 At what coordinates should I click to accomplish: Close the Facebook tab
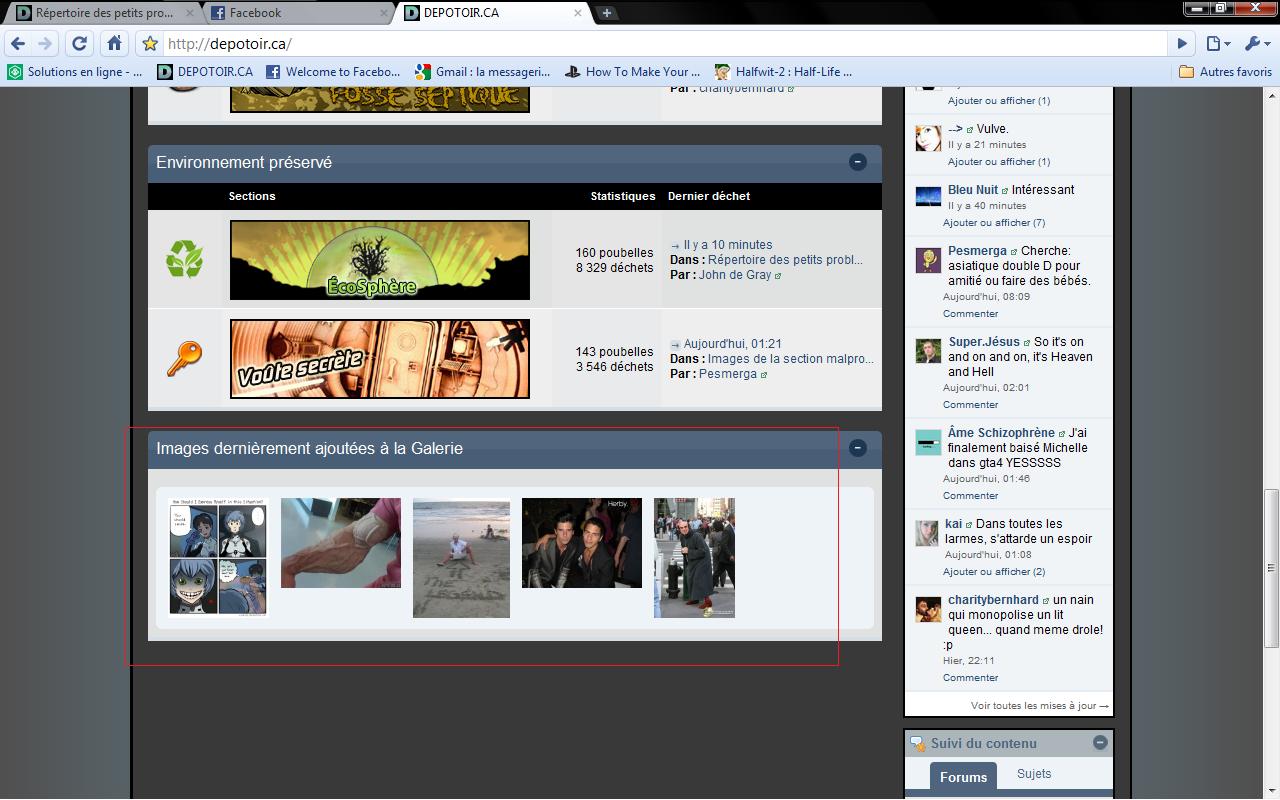pyautogui.click(x=384, y=13)
